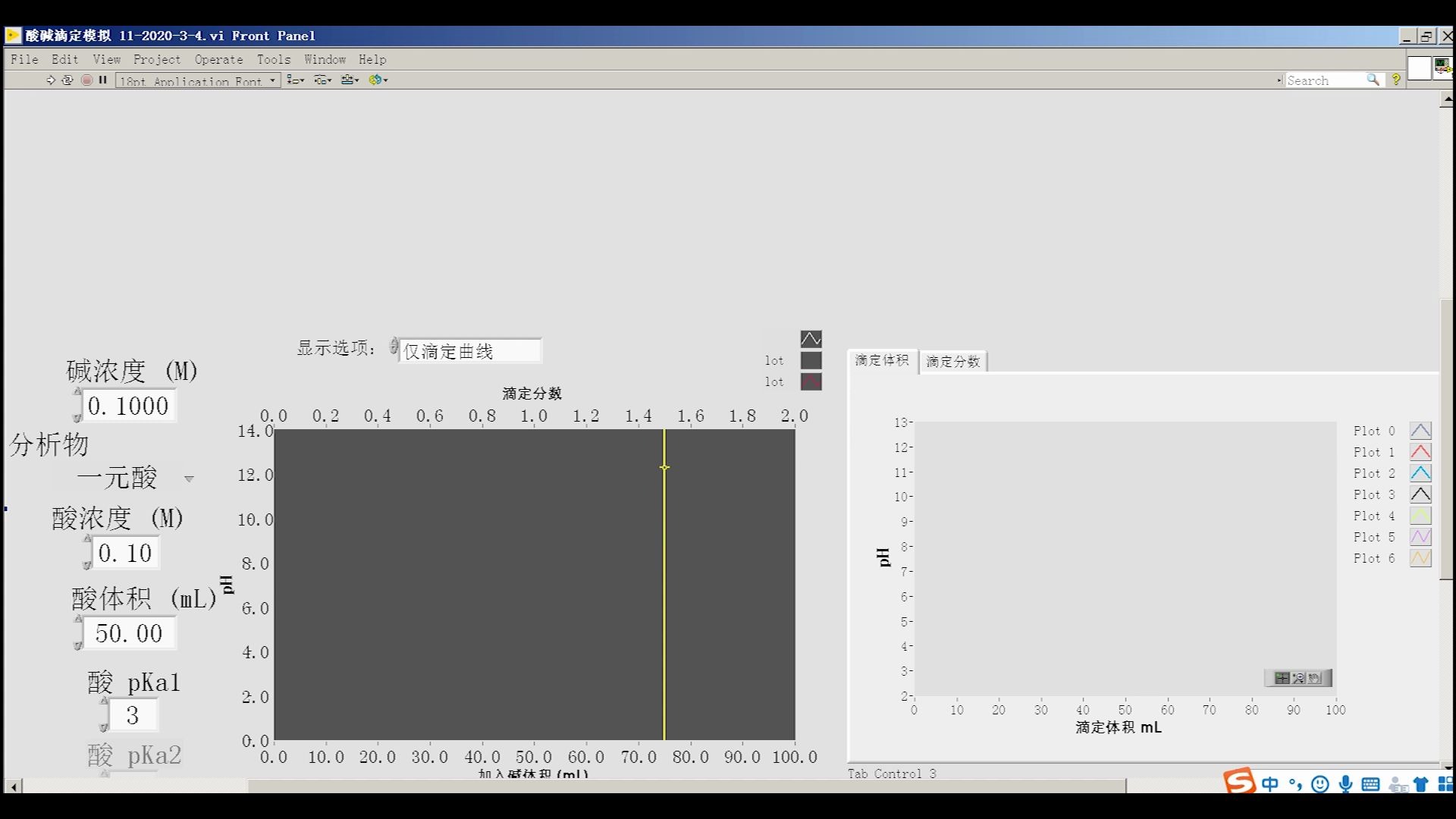Screen dimensions: 1456x819
Task: Switch to the 滴定分数 tab
Action: coord(953,362)
